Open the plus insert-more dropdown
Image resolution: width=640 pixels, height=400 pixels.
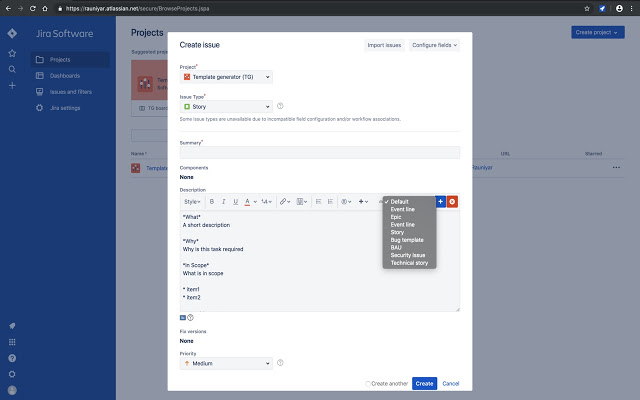(x=363, y=202)
